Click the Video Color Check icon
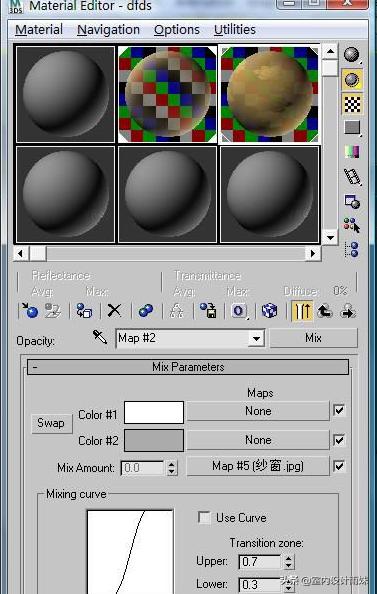This screenshot has width=377, height=594. coord(352,152)
